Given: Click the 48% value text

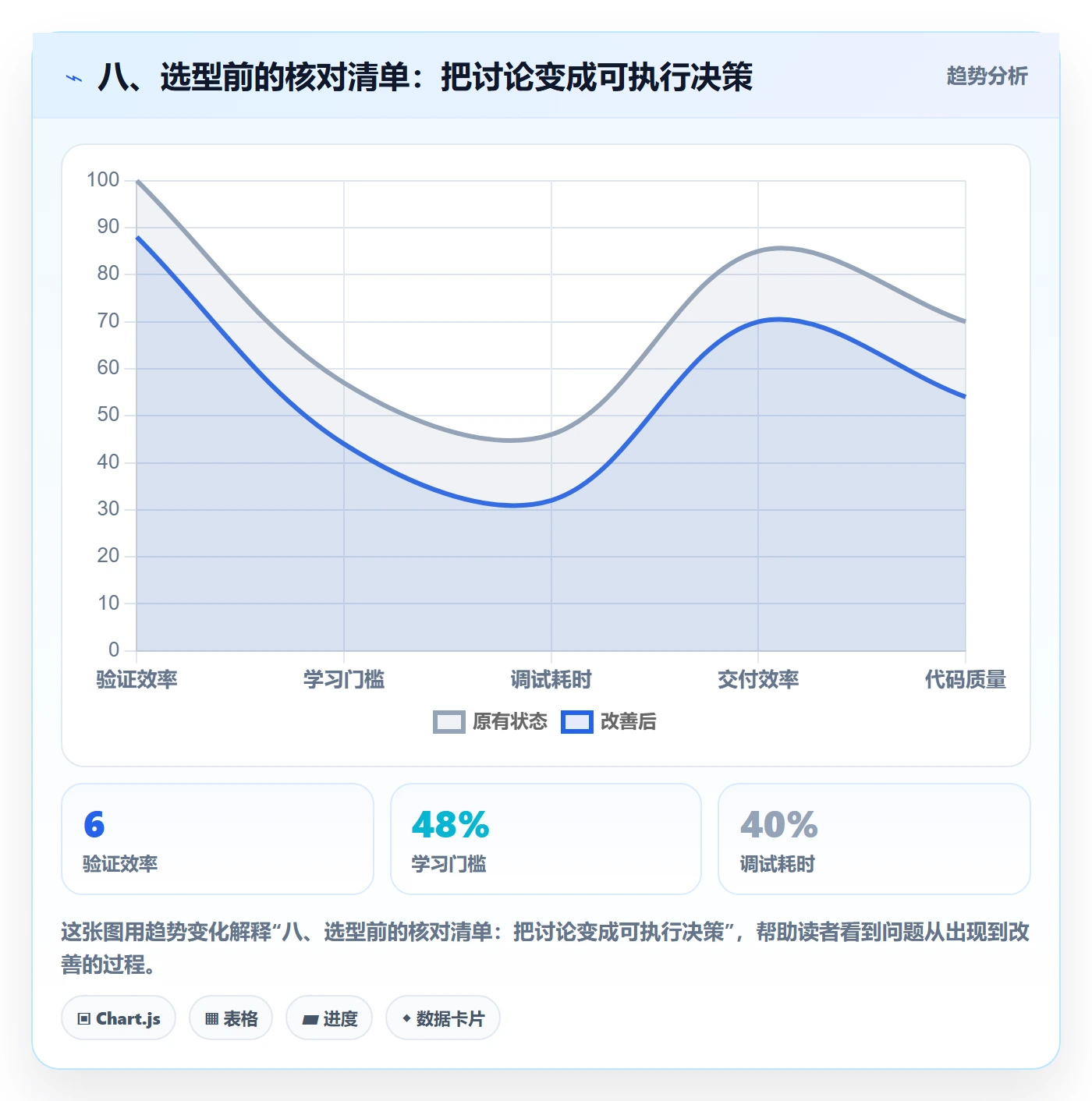Looking at the screenshot, I should tap(450, 825).
